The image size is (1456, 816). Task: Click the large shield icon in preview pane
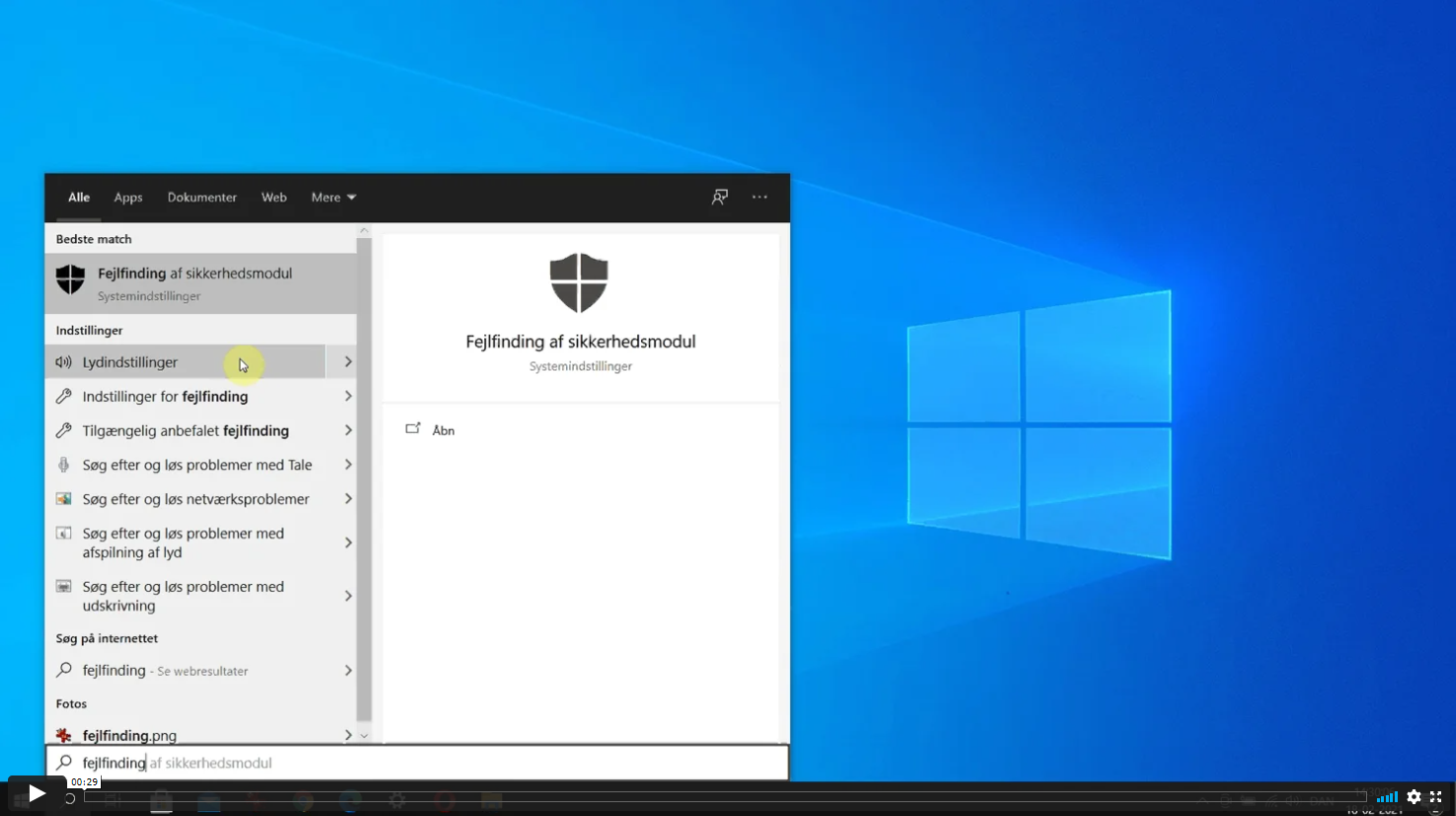[579, 283]
